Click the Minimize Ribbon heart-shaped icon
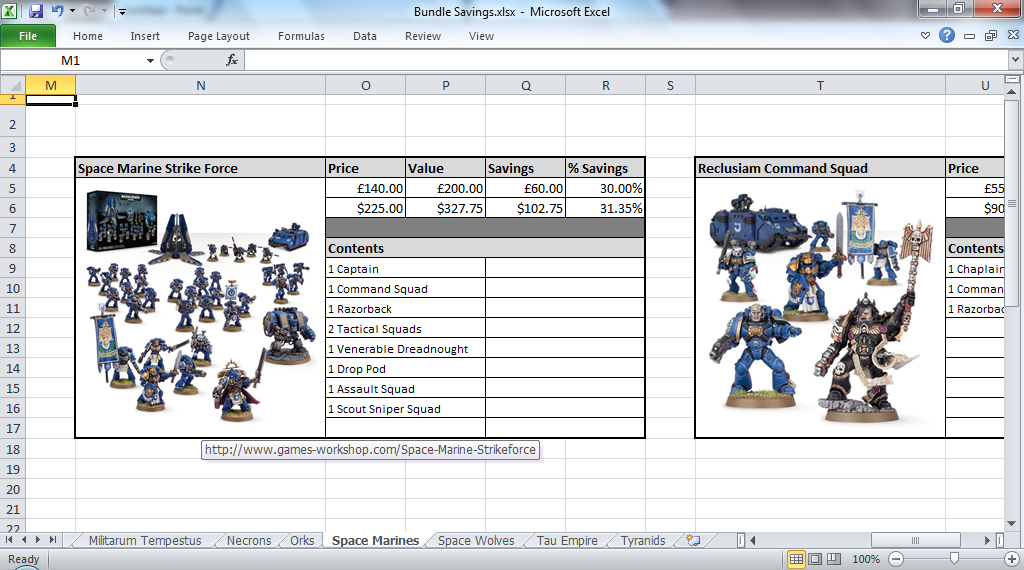The height and width of the screenshot is (570, 1024). click(x=925, y=36)
